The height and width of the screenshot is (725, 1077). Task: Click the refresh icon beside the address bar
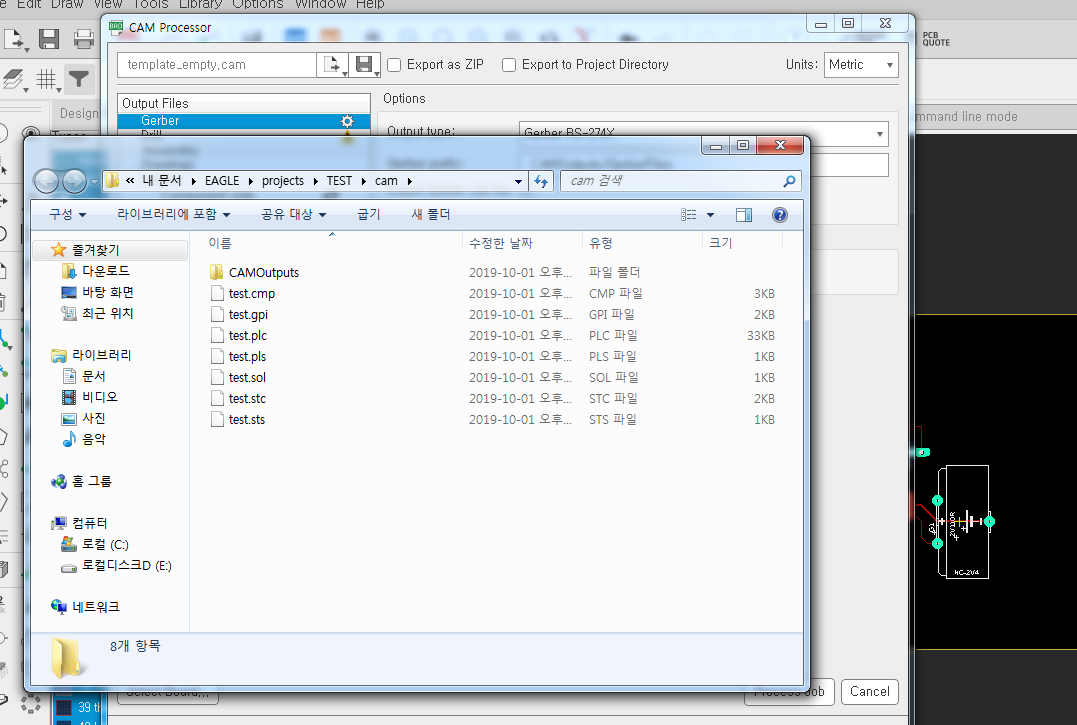(541, 181)
